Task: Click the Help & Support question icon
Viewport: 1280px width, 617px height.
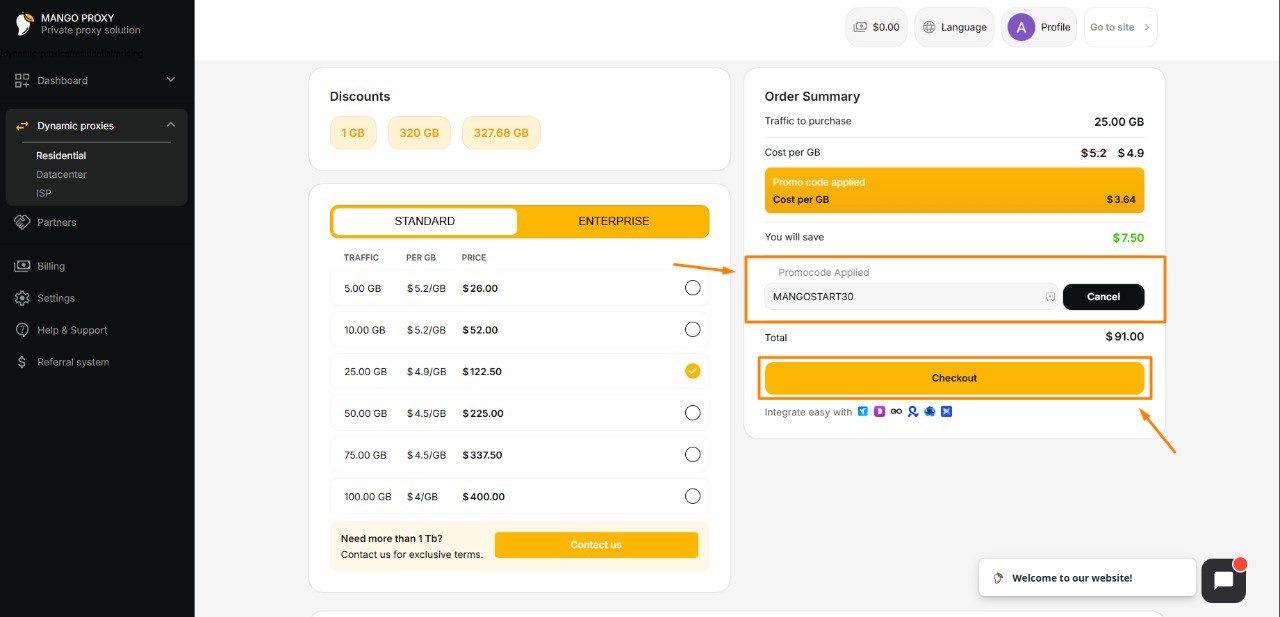Action: pos(22,330)
